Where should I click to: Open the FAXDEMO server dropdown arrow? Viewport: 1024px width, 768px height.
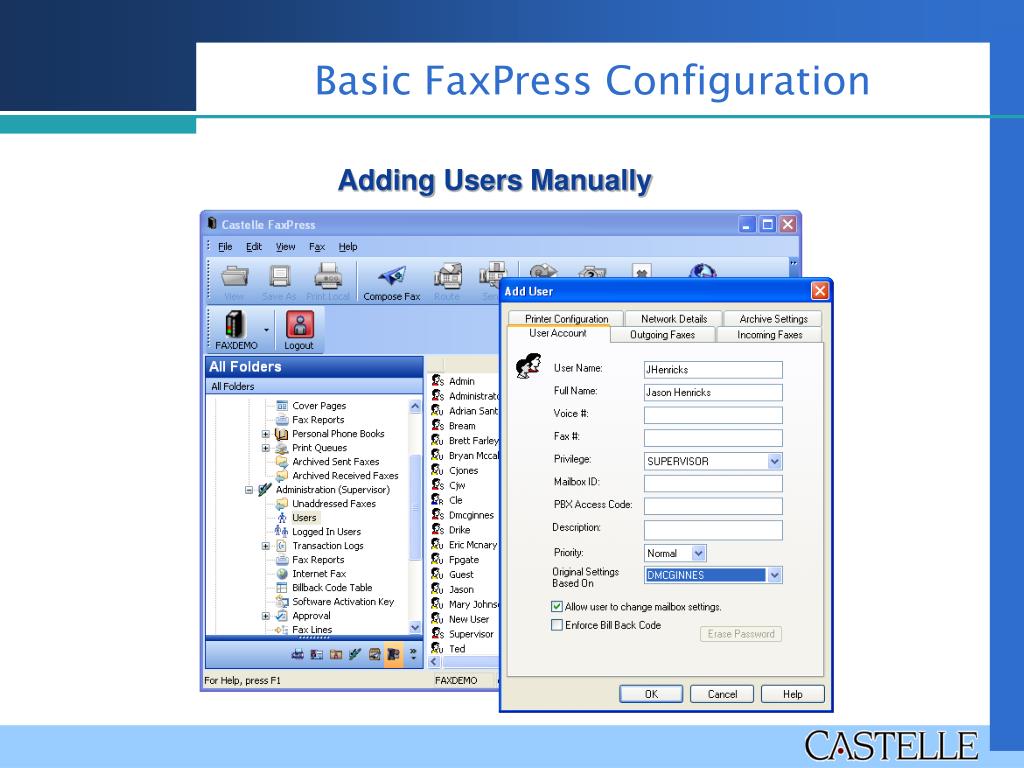266,330
